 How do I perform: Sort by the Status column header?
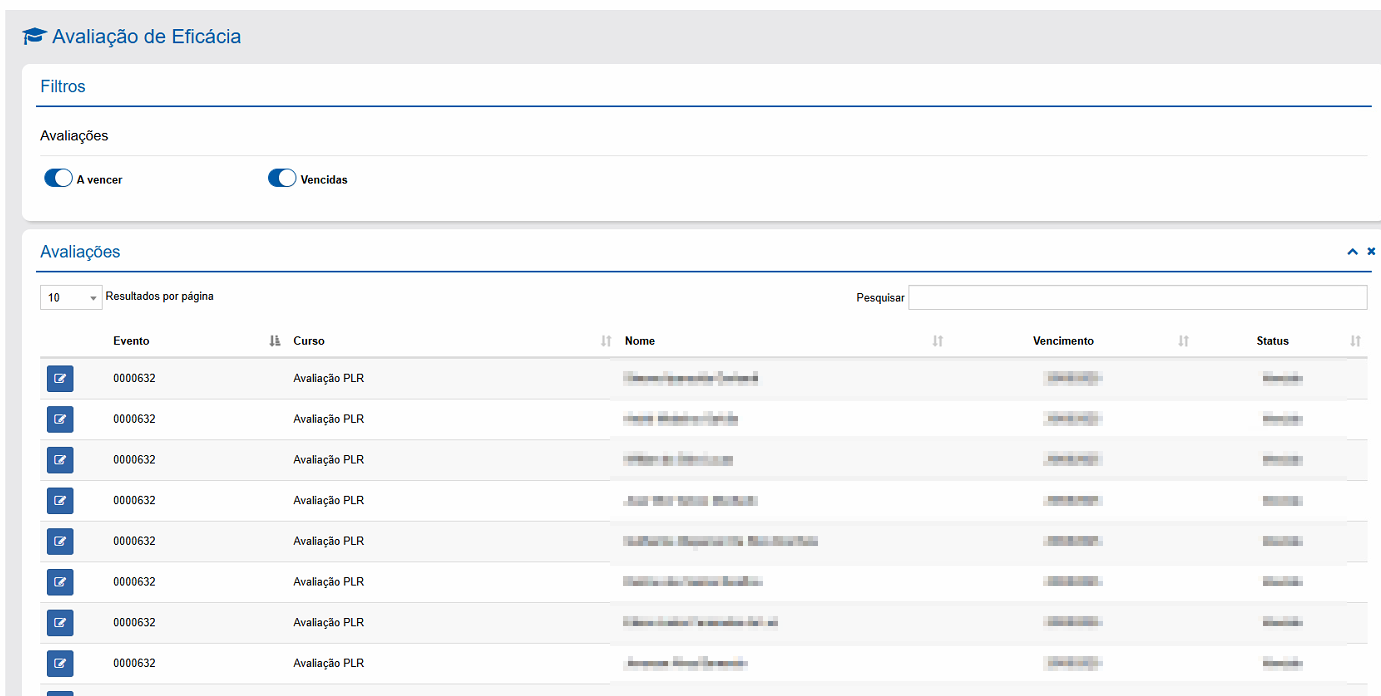tap(1272, 341)
